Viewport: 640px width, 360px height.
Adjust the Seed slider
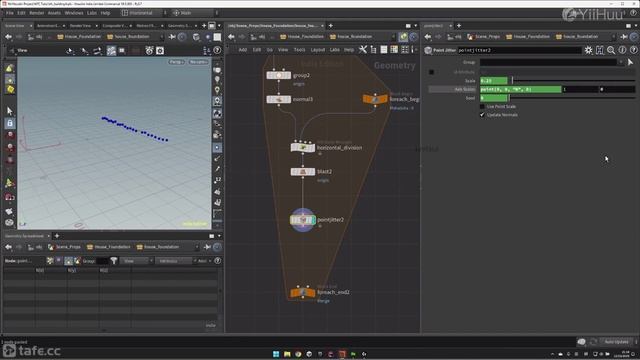572,98
